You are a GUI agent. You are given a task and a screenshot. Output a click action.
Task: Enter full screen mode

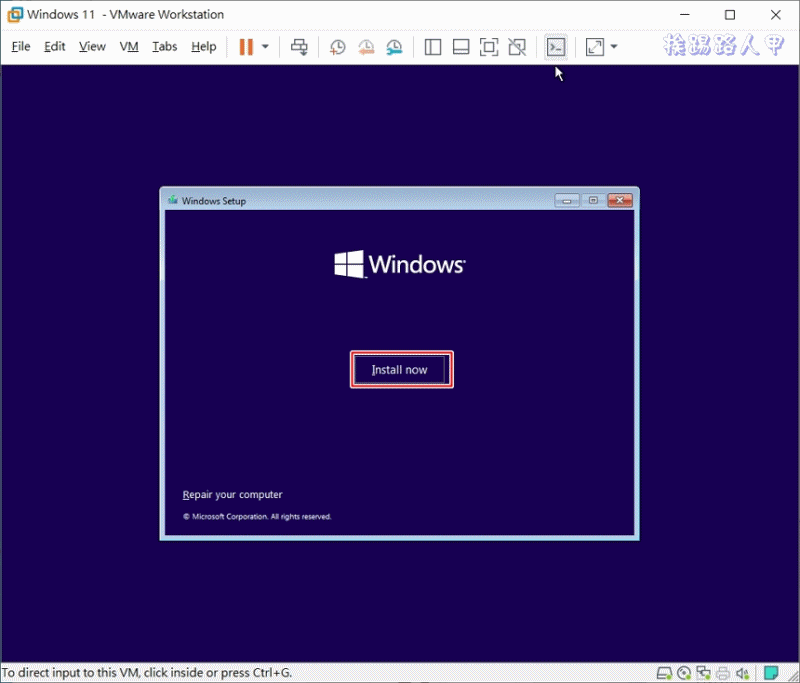[x=489, y=46]
